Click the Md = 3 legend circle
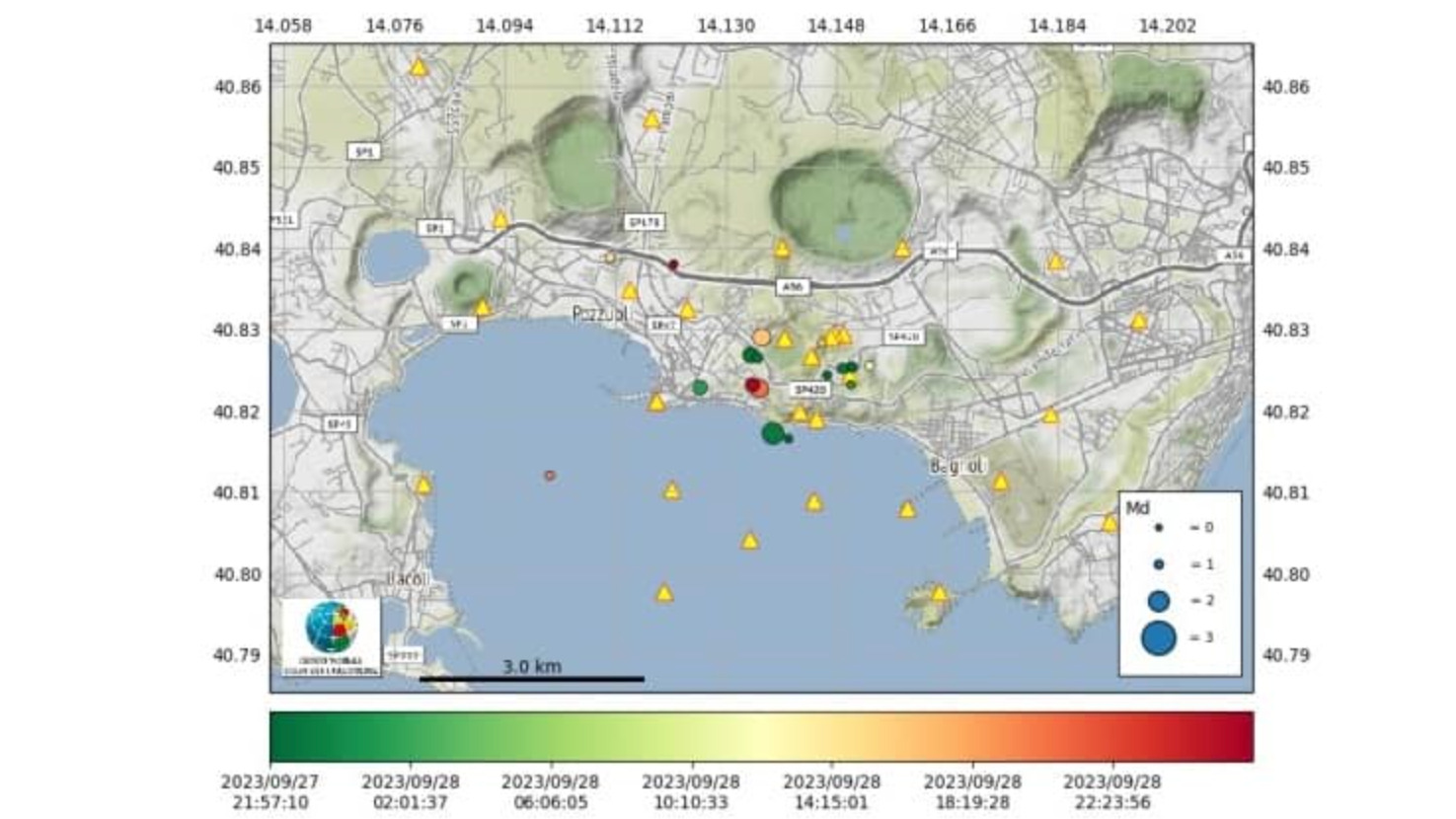1456x819 pixels. click(x=1158, y=638)
